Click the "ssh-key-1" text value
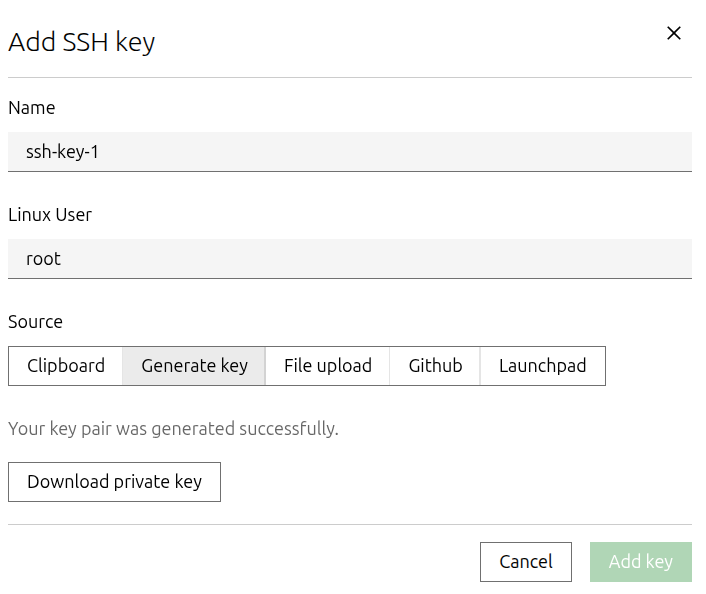The width and height of the screenshot is (706, 594). (62, 152)
